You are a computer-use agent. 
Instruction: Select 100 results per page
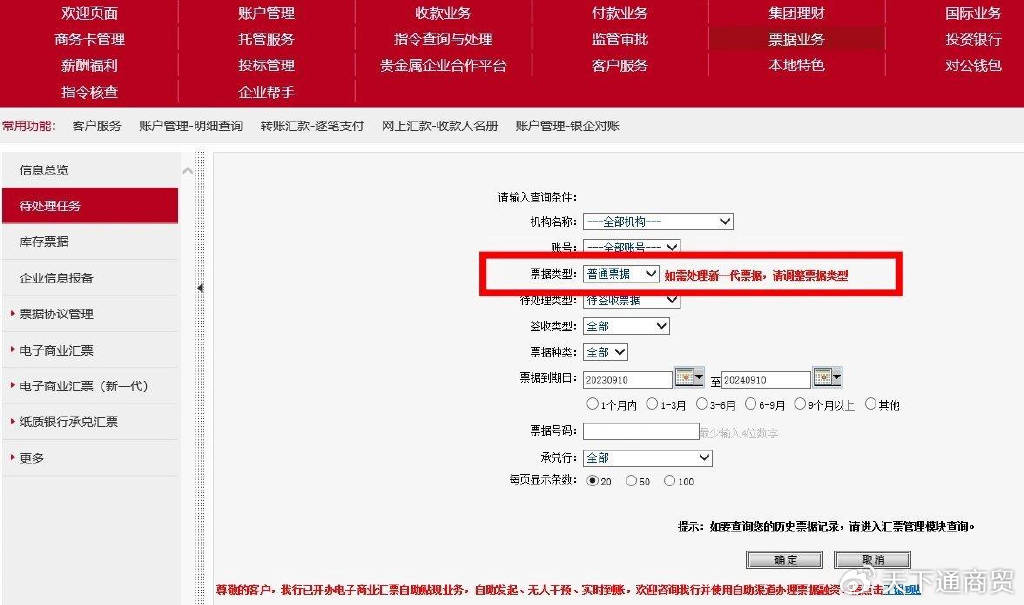tap(668, 481)
